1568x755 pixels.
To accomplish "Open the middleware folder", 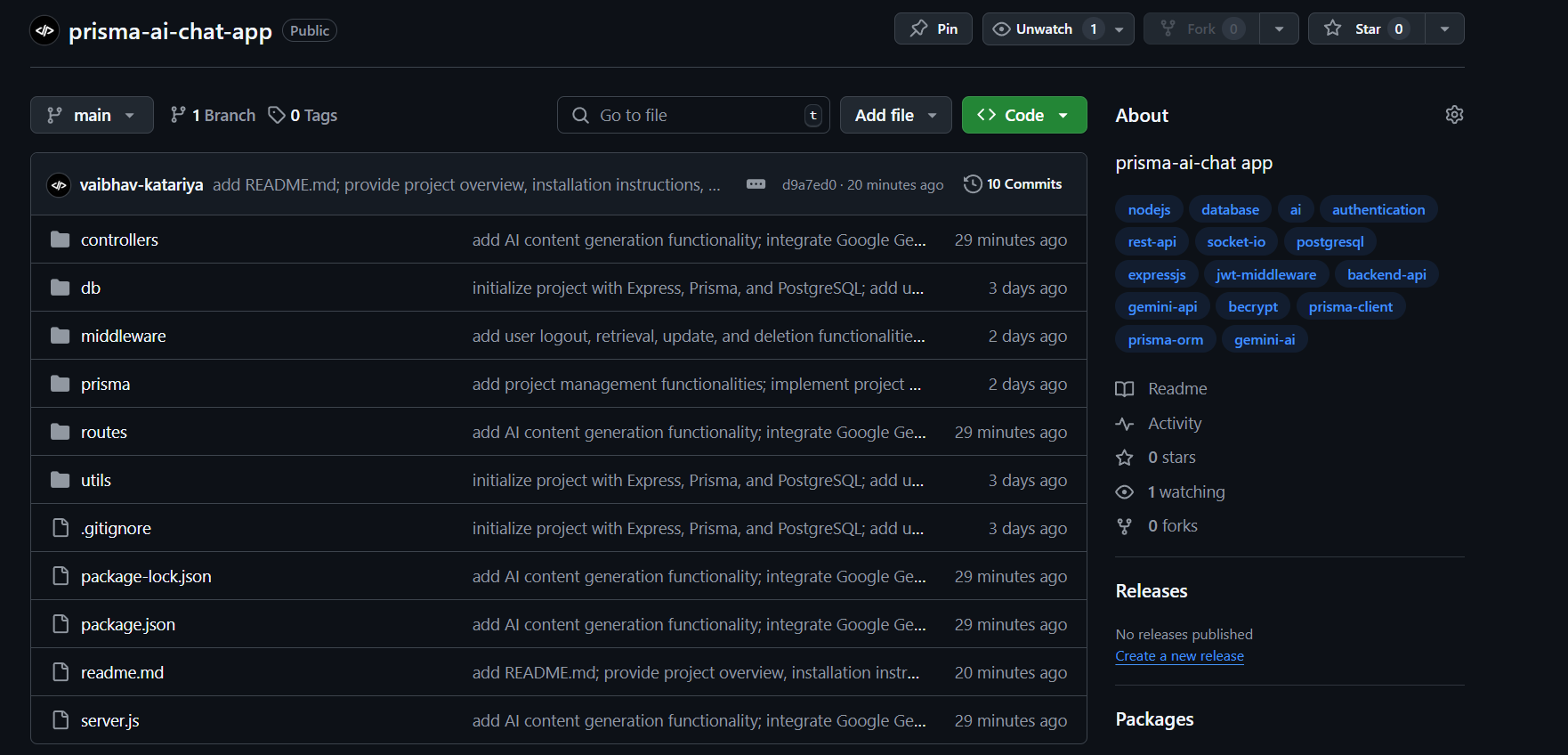I will [124, 336].
